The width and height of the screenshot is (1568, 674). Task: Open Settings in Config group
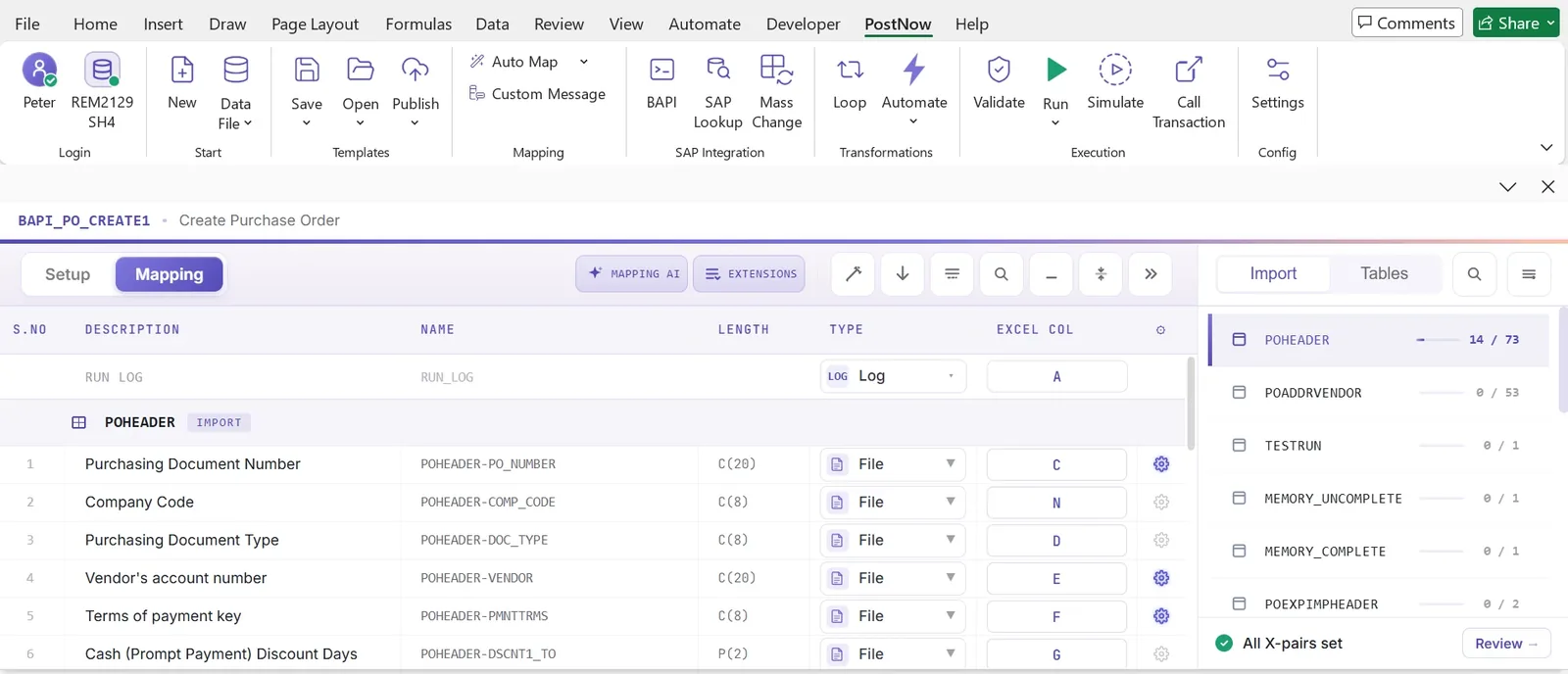point(1278,80)
